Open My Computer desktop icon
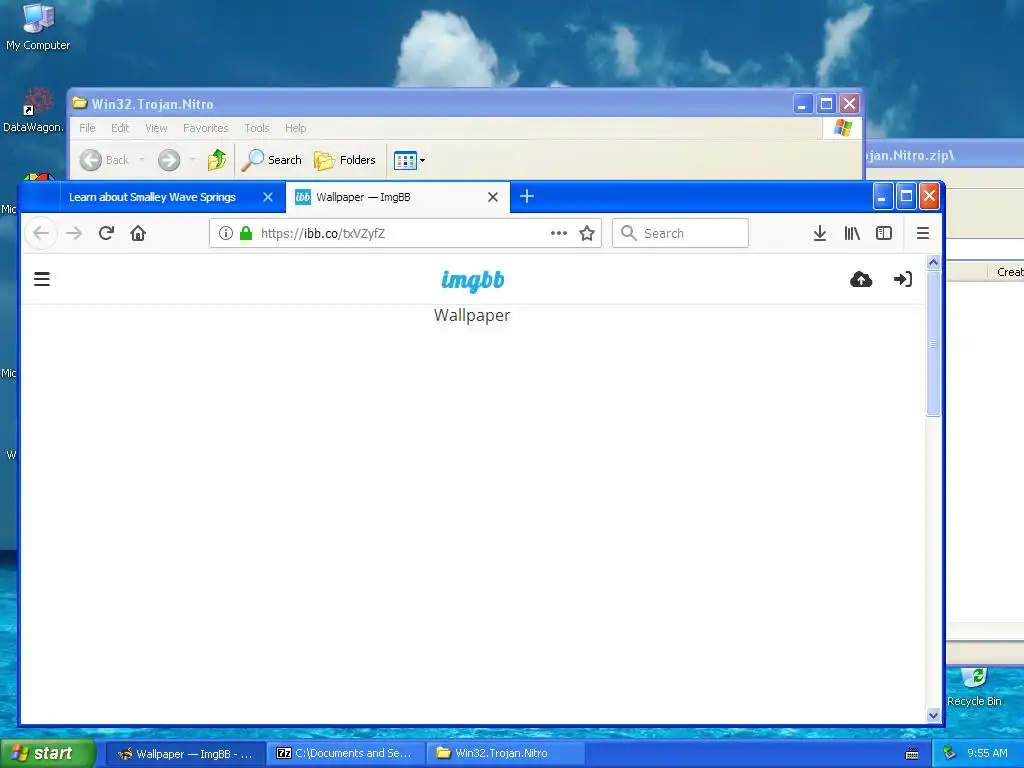The width and height of the screenshot is (1024, 768). point(38,27)
